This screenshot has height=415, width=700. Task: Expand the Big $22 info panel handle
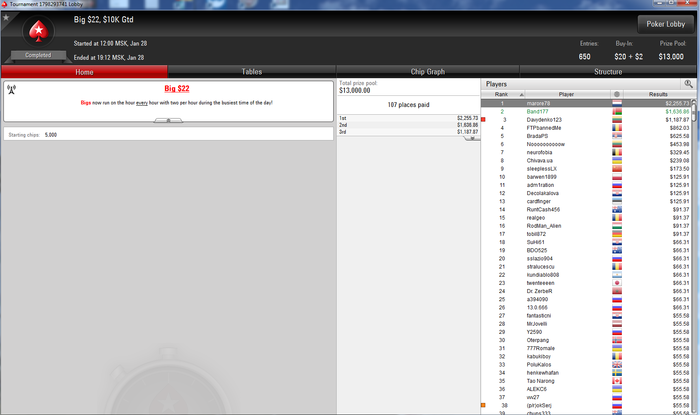pos(168,120)
